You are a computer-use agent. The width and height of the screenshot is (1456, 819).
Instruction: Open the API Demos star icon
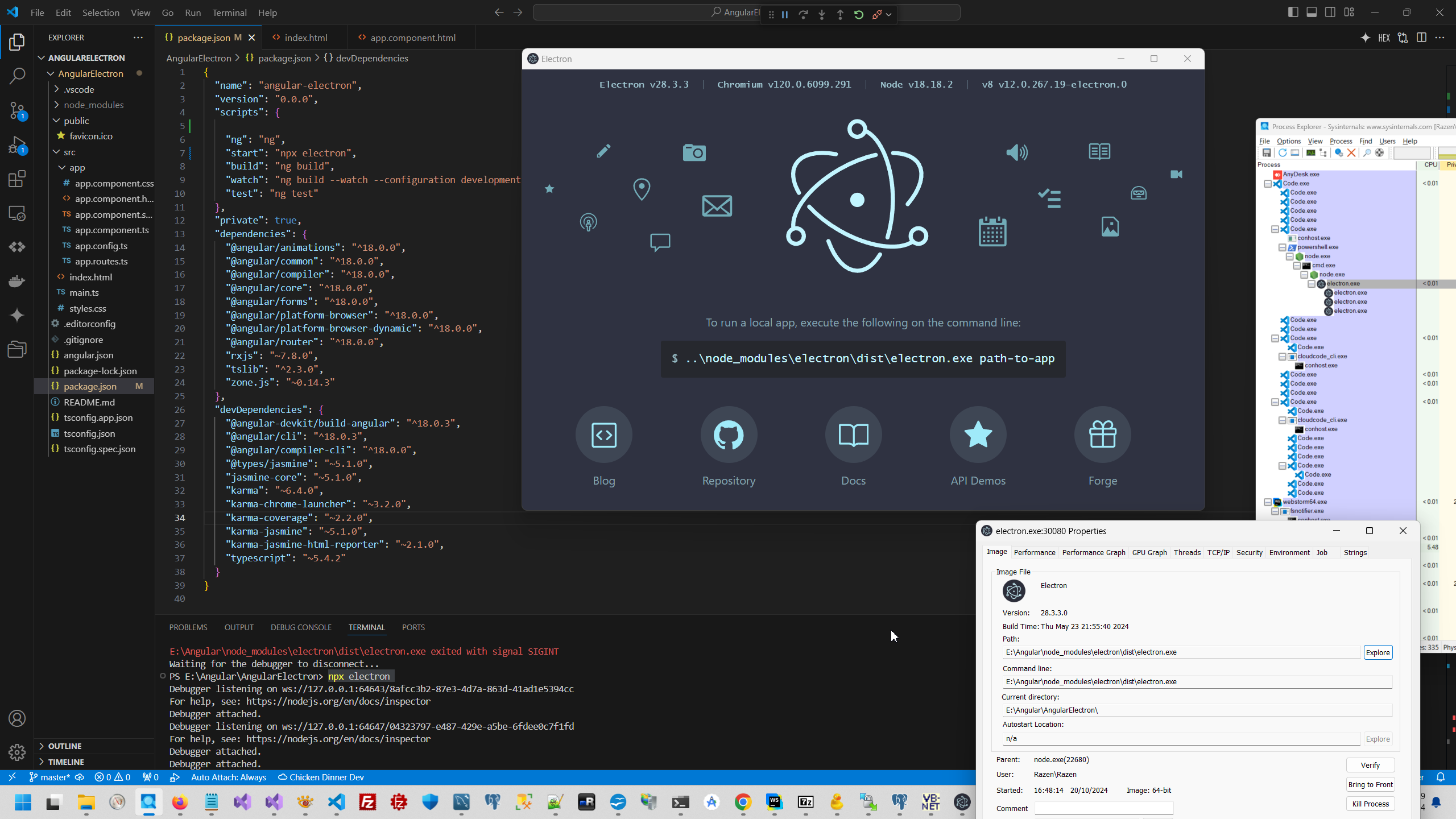pyautogui.click(x=978, y=435)
